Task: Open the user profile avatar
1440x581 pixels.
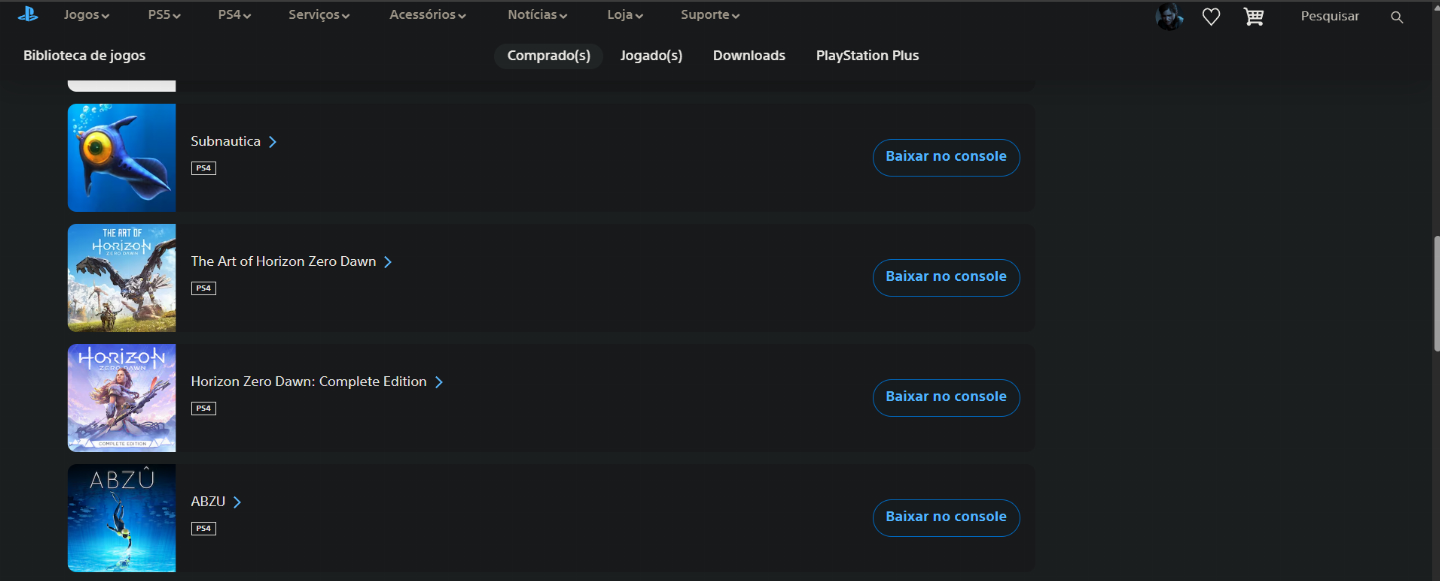Action: click(x=1169, y=17)
